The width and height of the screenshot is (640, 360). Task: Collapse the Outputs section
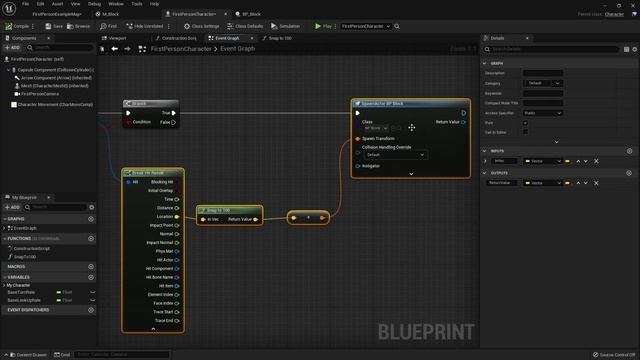[x=484, y=173]
